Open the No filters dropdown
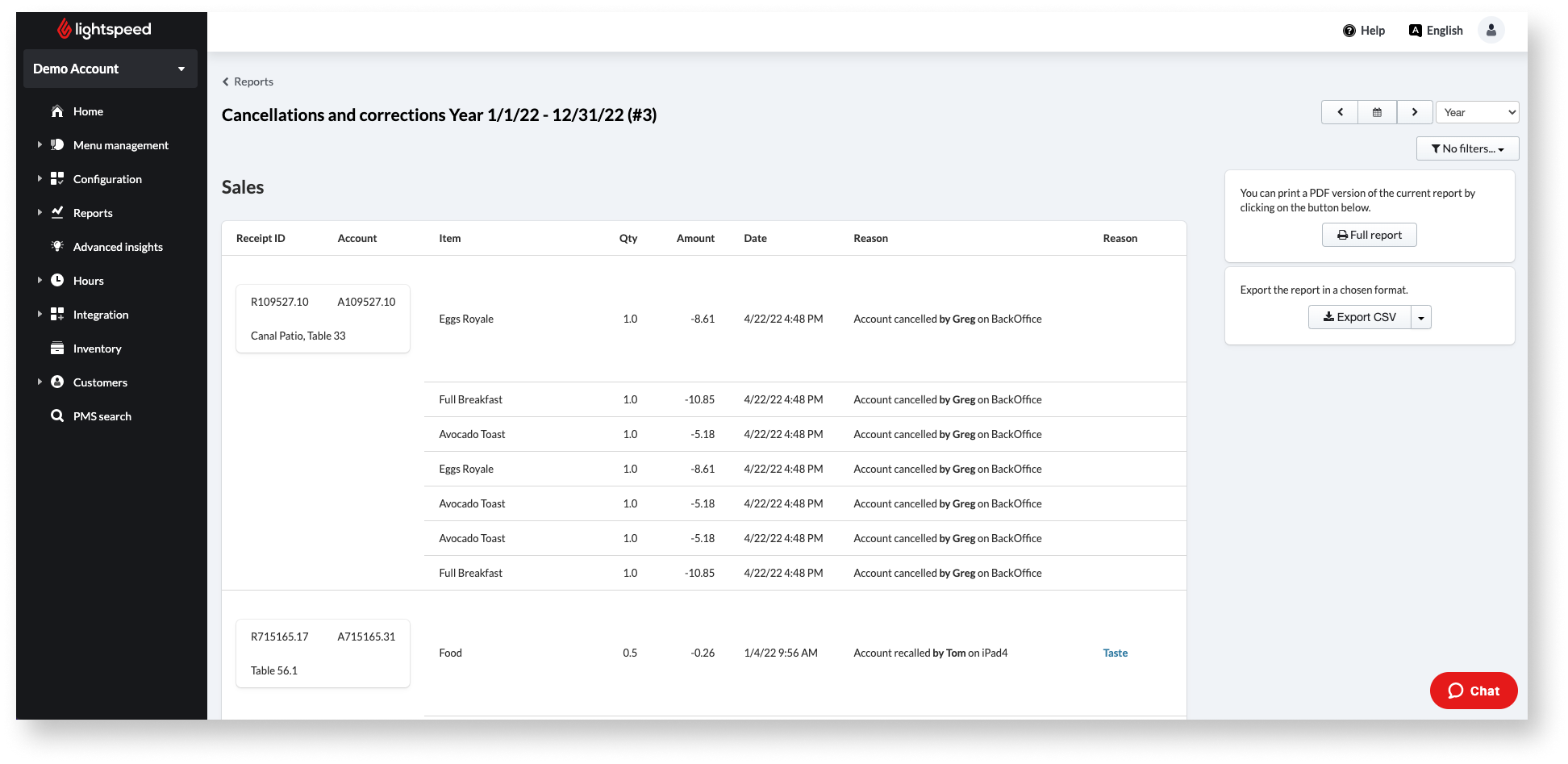The height and width of the screenshot is (764, 1568). tap(1467, 148)
